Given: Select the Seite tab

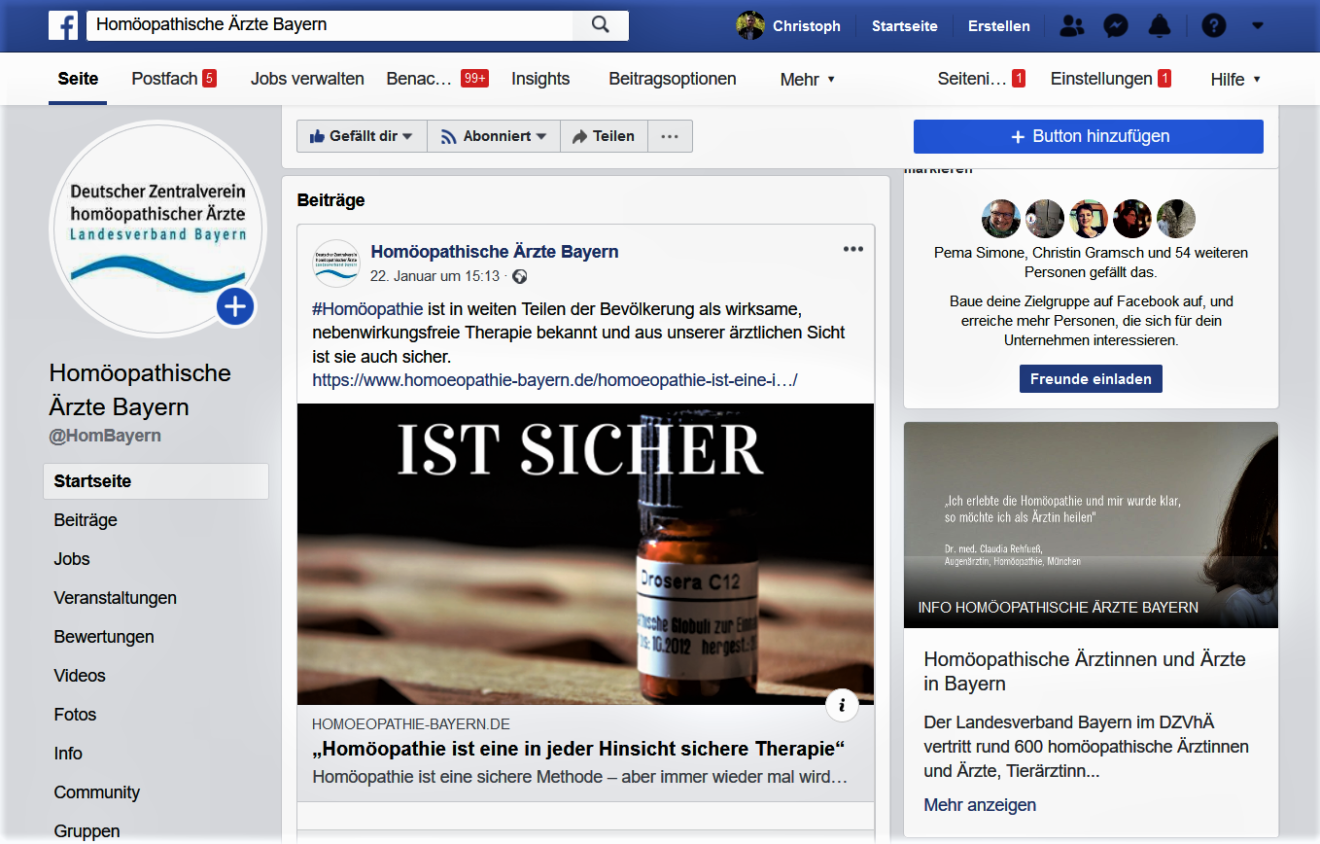Looking at the screenshot, I should pyautogui.click(x=78, y=79).
